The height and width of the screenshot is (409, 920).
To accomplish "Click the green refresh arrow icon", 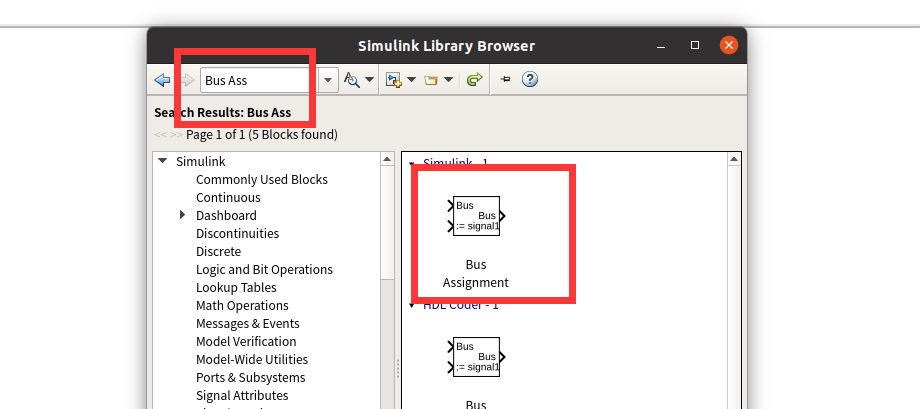I will click(x=475, y=80).
